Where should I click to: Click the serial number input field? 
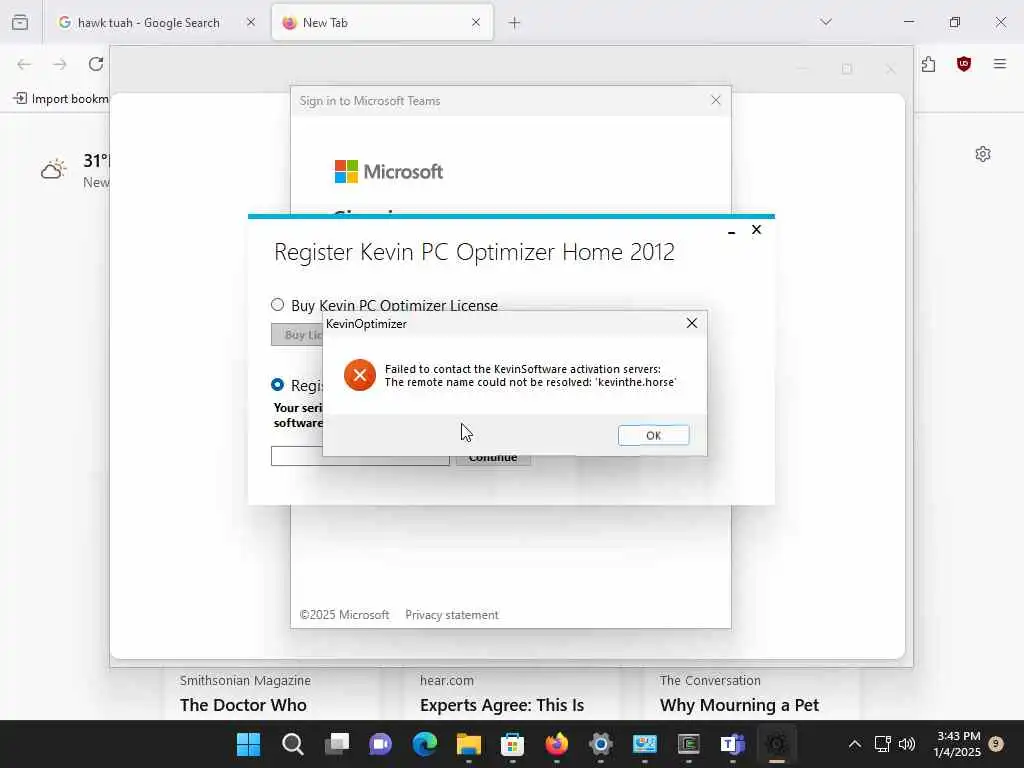point(360,457)
